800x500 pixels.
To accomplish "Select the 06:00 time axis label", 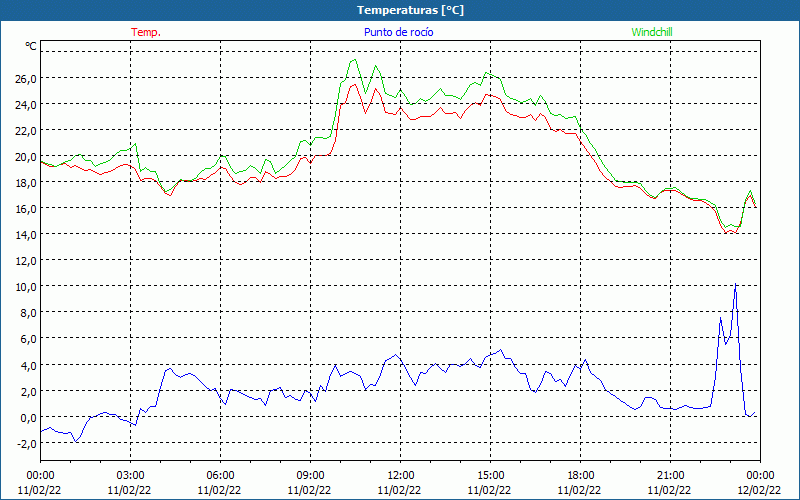I will [220, 475].
